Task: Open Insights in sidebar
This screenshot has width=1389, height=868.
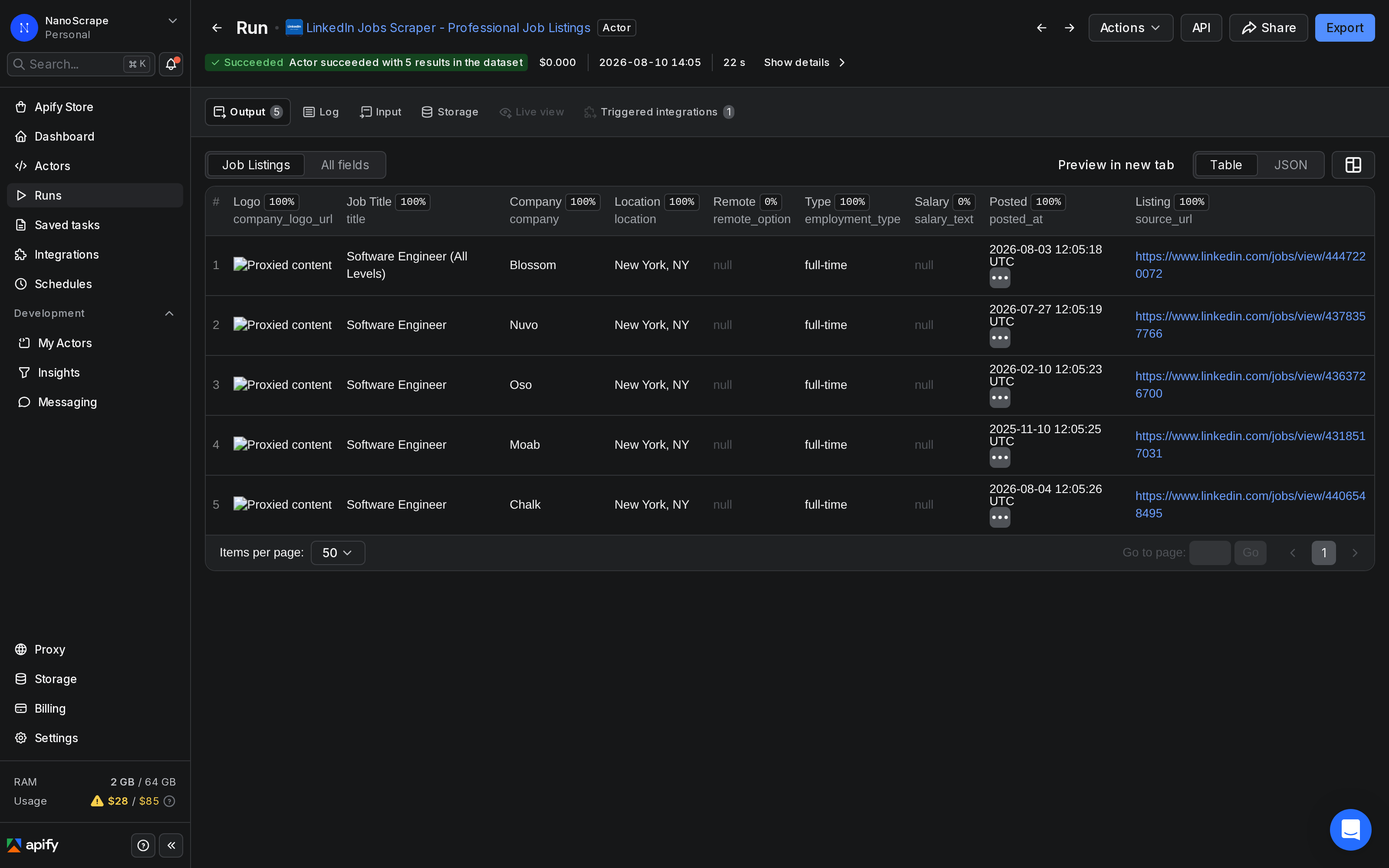Action: click(95, 372)
